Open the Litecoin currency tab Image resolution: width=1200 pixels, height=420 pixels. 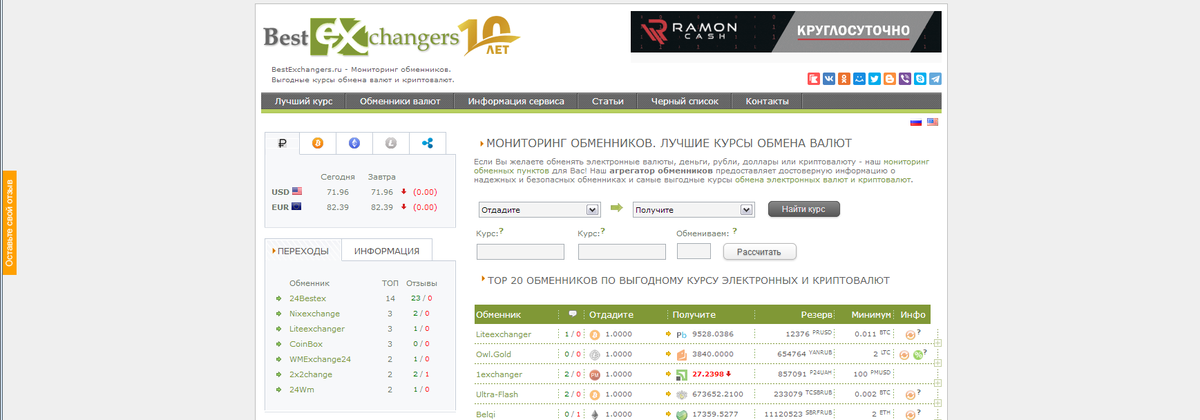(390, 143)
